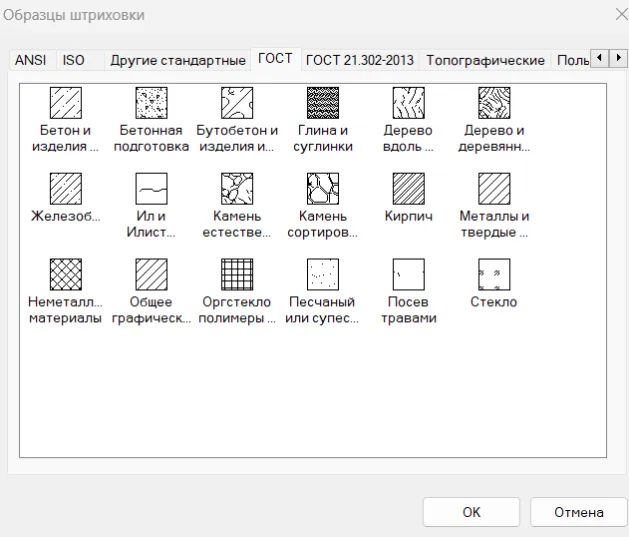The image size is (629, 537).
Task: Click the Отмена button to cancel
Action: pos(579,512)
